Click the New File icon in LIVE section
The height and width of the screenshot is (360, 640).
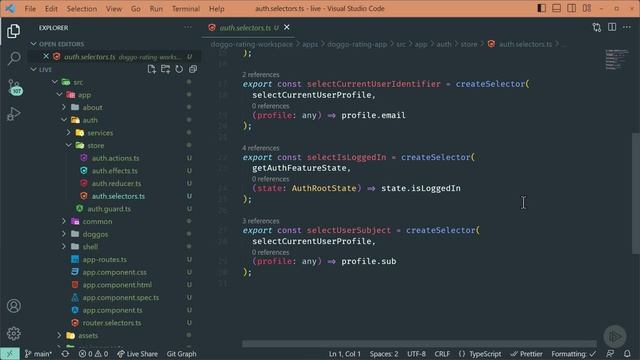point(151,69)
